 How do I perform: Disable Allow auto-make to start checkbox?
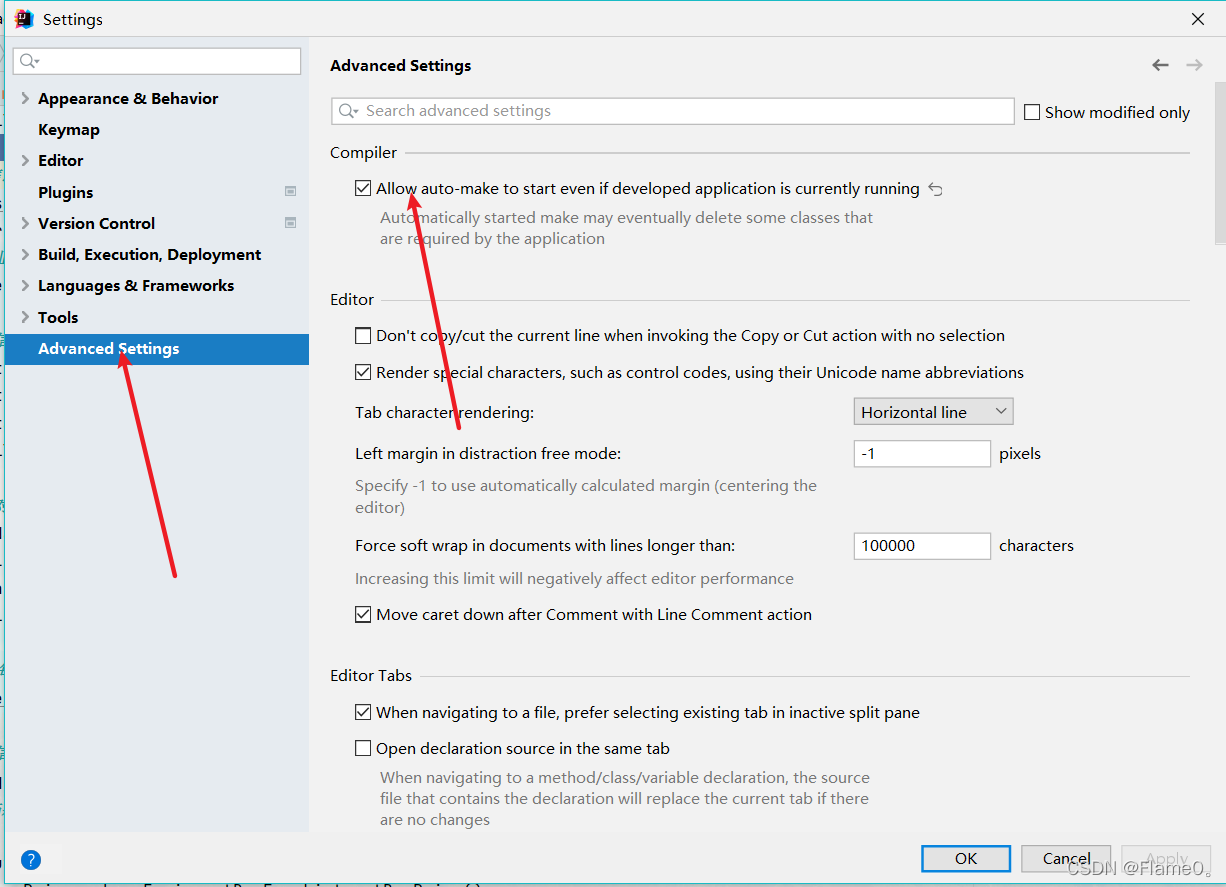[x=363, y=188]
